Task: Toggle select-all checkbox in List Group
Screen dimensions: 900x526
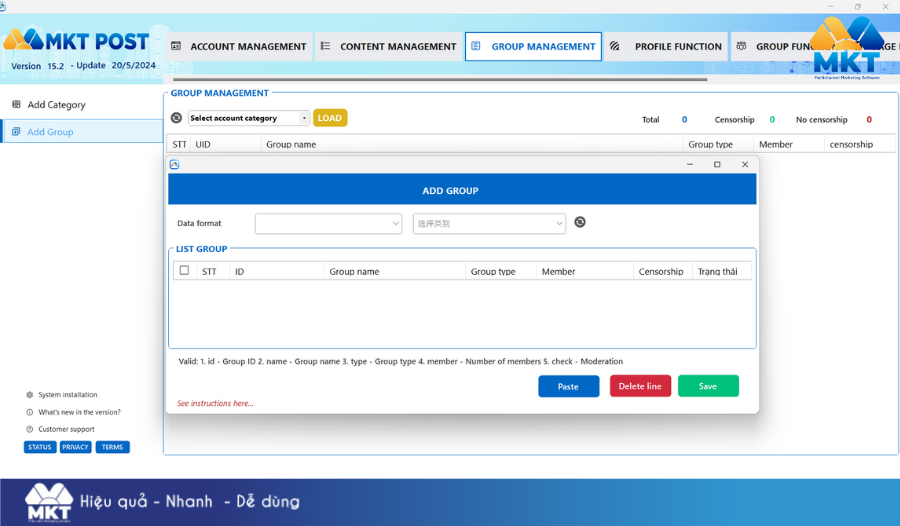Action: (x=184, y=270)
